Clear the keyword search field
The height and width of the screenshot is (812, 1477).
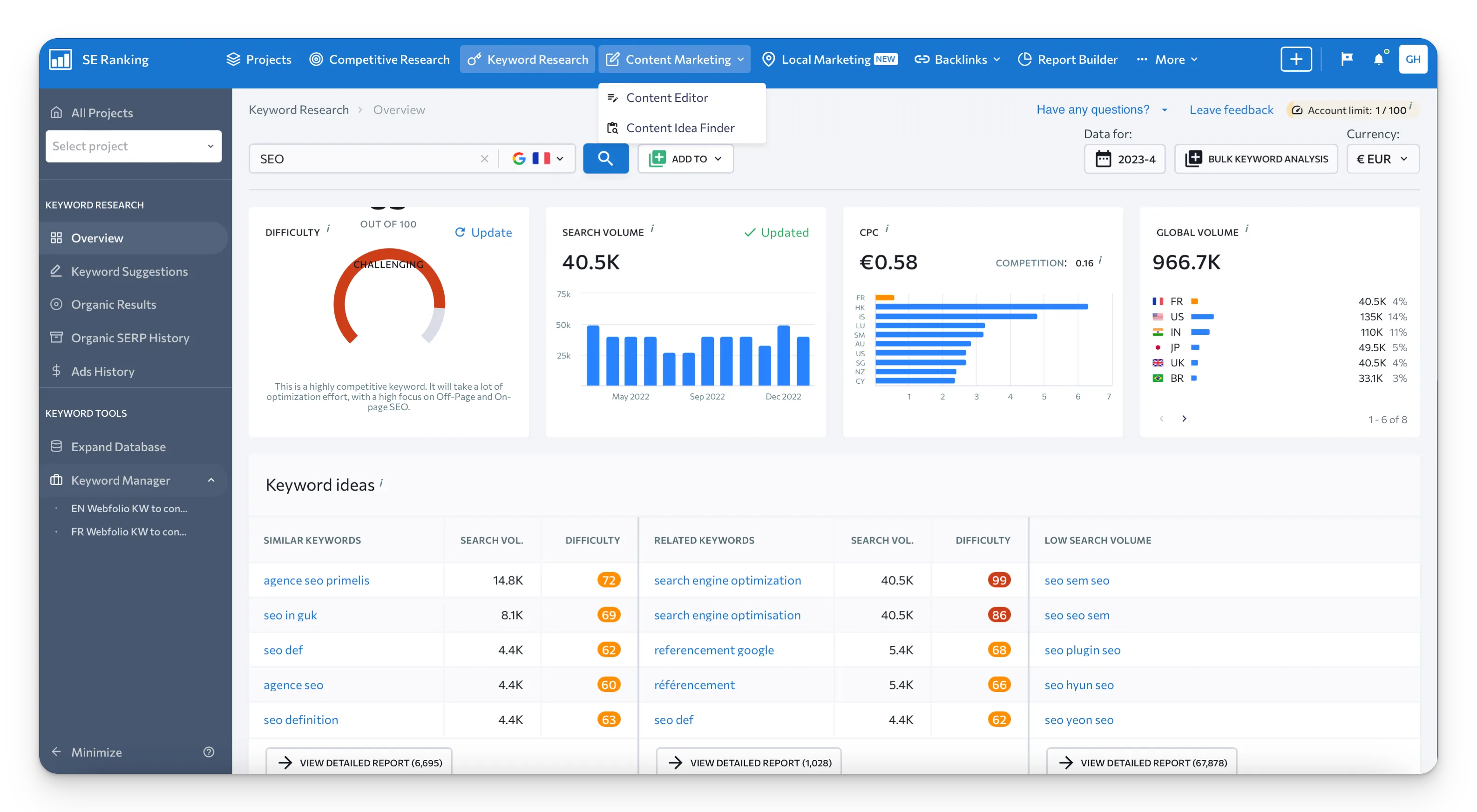485,159
